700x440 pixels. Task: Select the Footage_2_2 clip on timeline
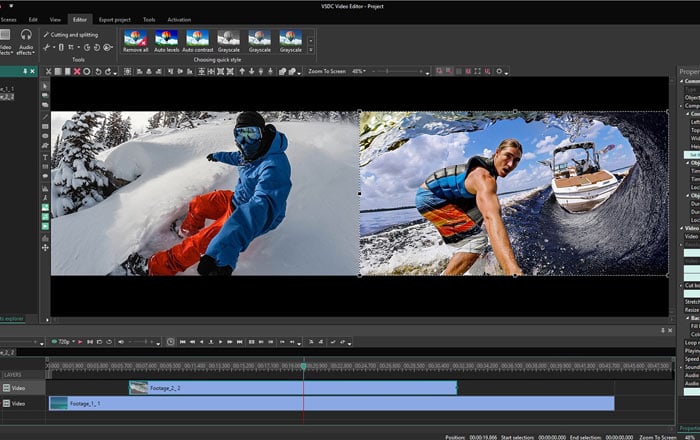point(293,388)
